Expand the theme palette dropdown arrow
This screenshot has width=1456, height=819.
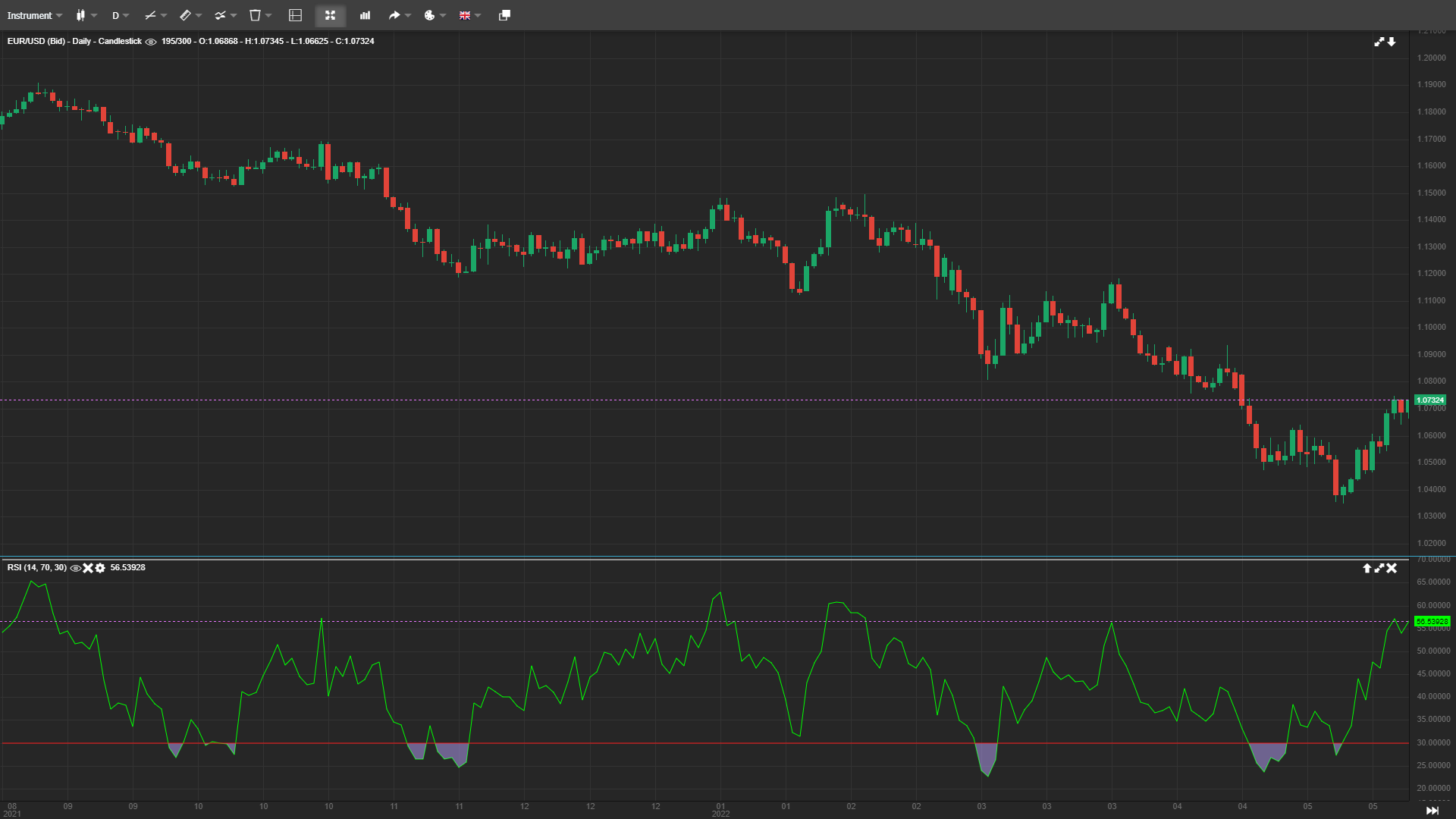click(x=443, y=15)
